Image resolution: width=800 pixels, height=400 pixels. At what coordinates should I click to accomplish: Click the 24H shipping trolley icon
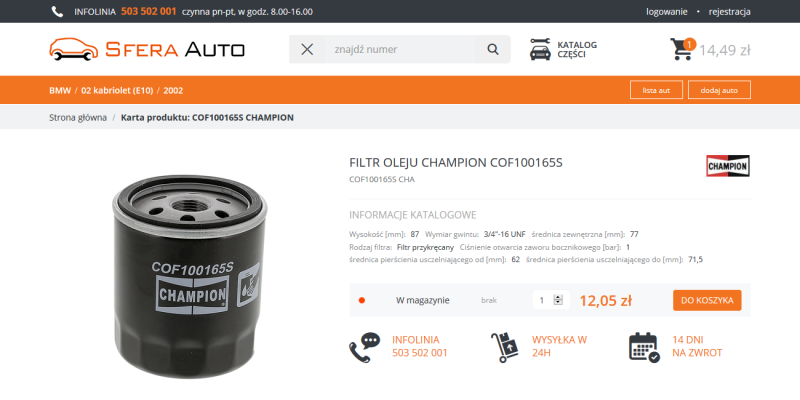pyautogui.click(x=505, y=347)
